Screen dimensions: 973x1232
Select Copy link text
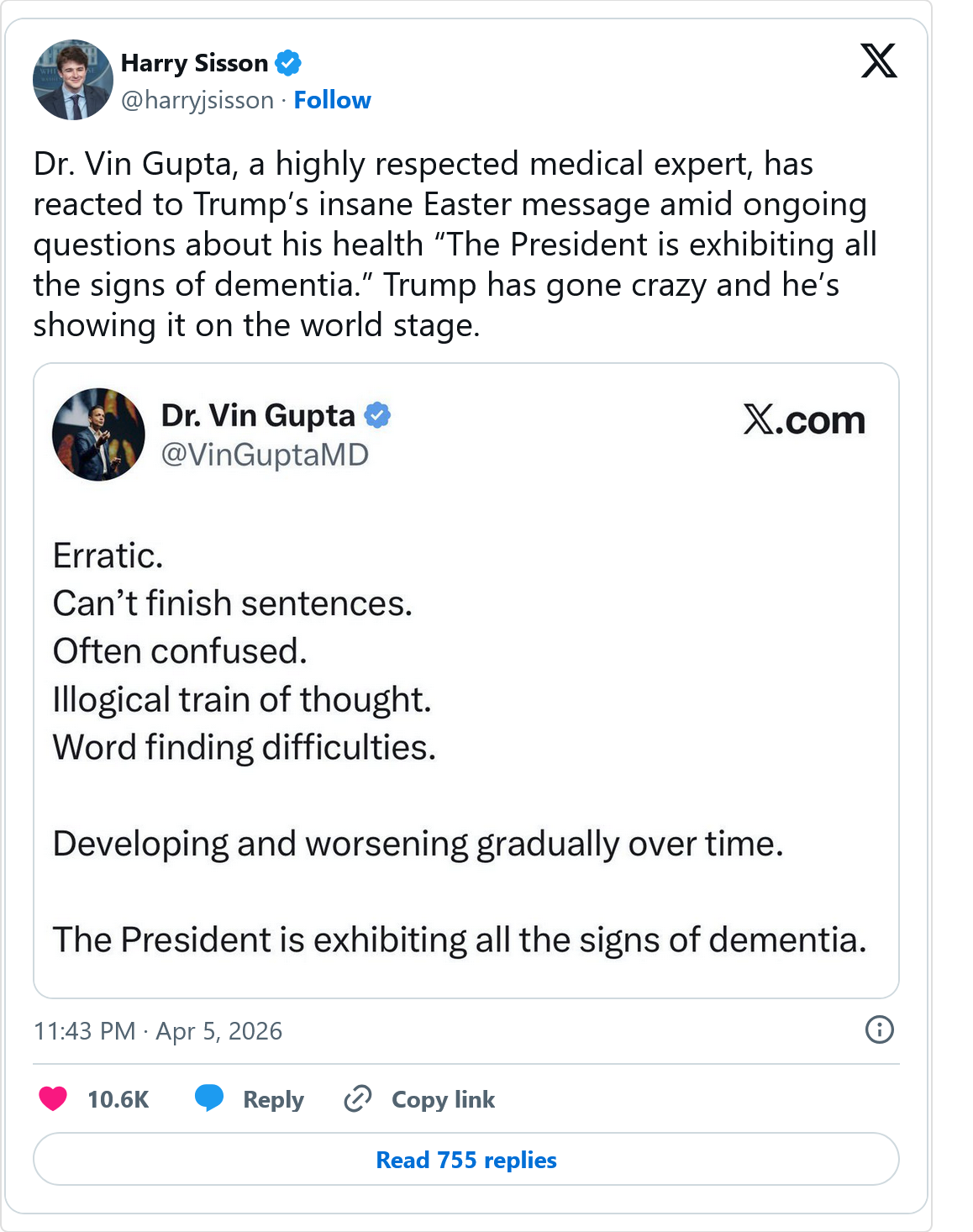(x=443, y=1099)
